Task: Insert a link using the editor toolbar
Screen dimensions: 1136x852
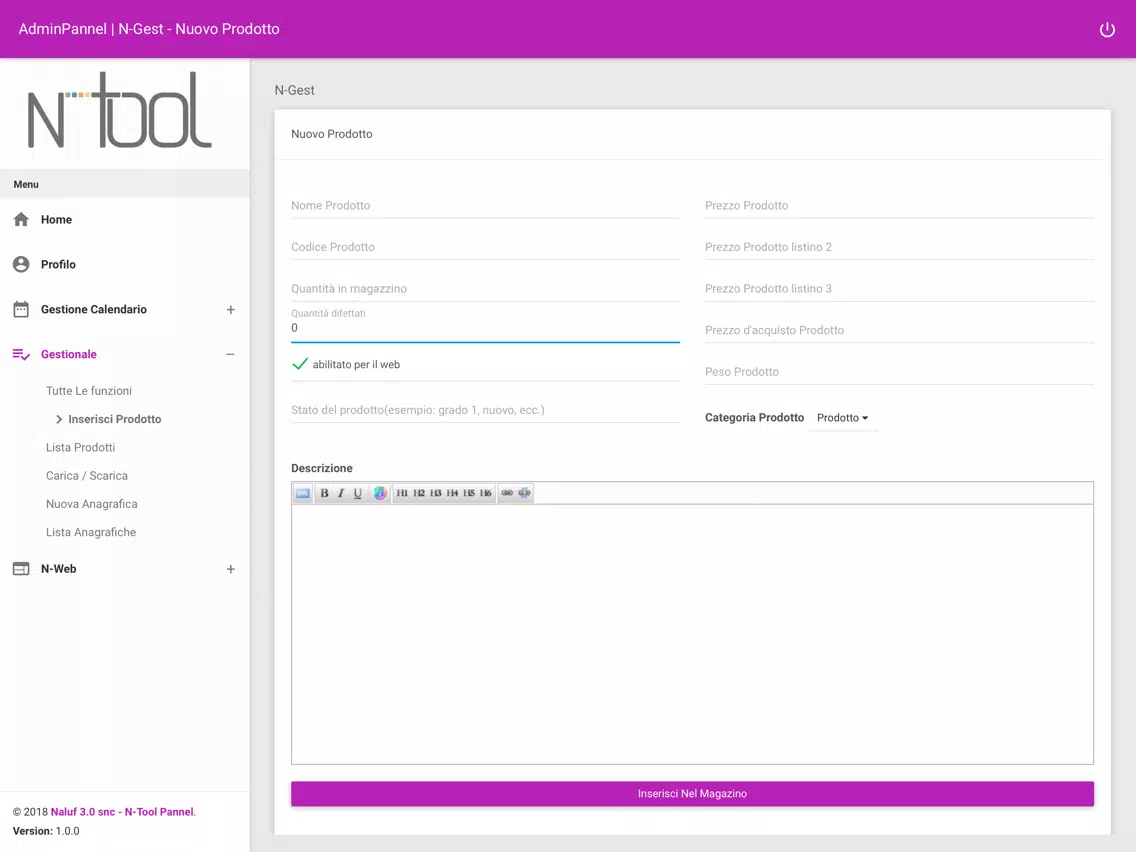Action: tap(507, 493)
